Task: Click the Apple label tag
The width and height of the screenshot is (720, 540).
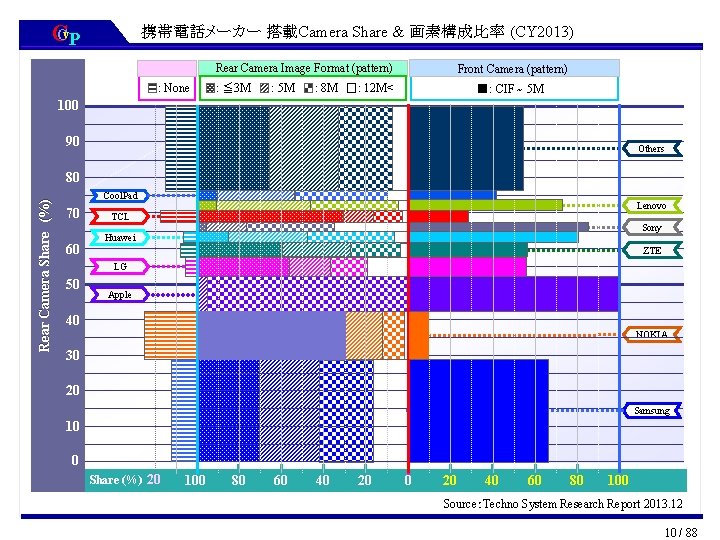Action: pos(120,295)
